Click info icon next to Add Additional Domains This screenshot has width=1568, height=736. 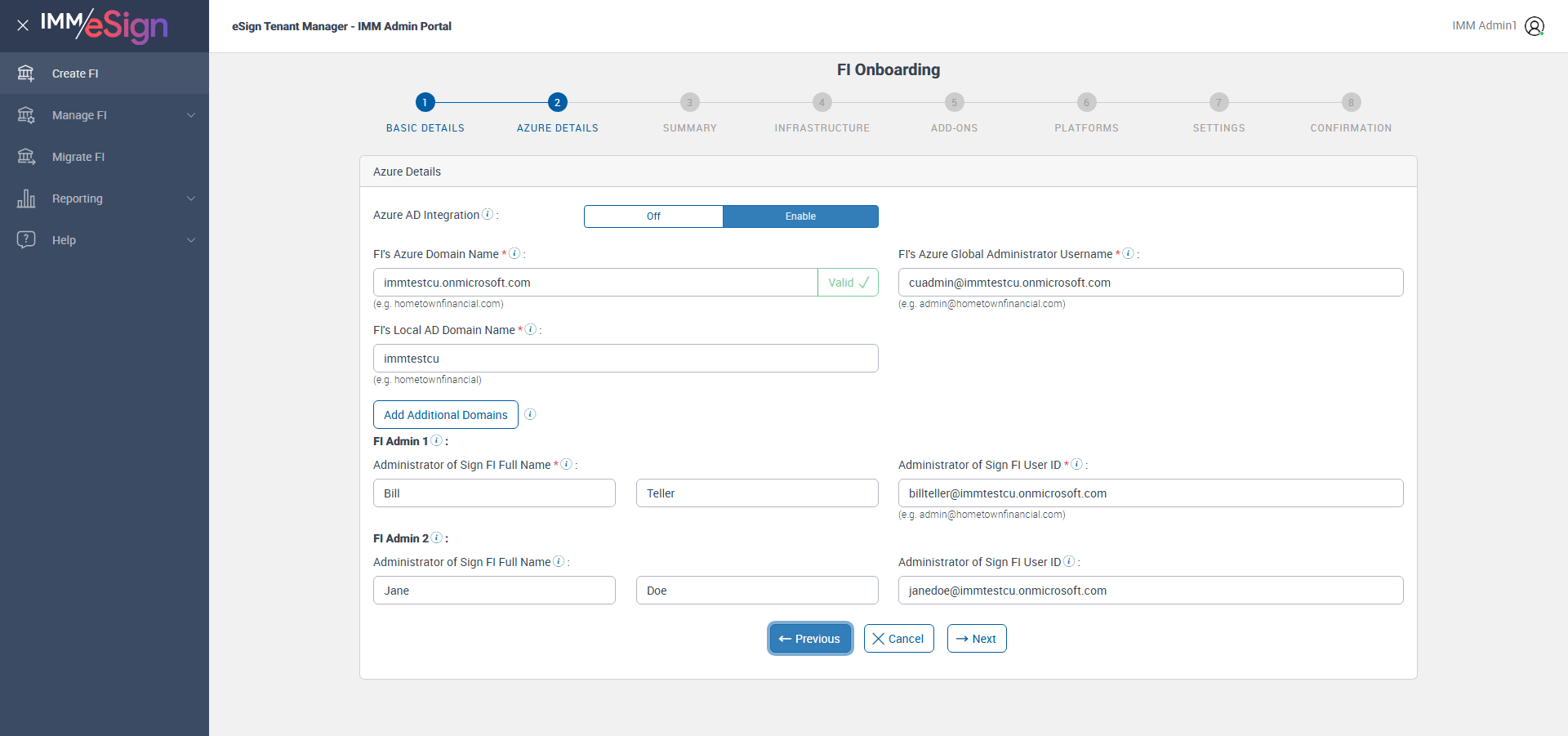[530, 414]
